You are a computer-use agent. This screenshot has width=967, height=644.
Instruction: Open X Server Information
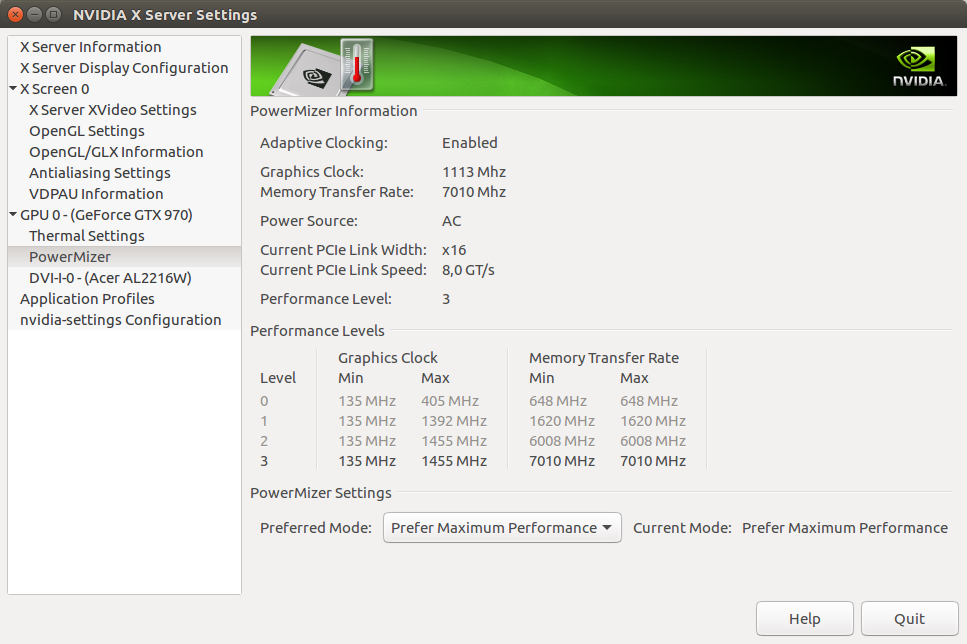[90, 46]
